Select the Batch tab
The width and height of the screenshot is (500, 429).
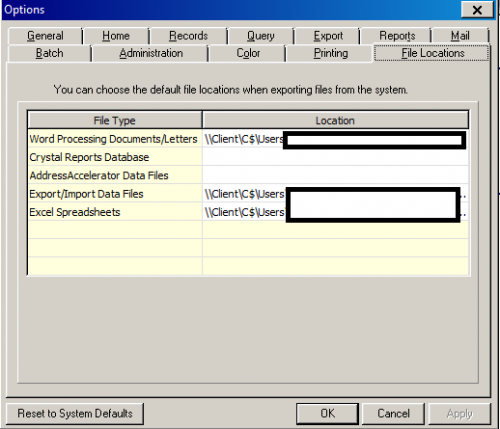(x=49, y=53)
